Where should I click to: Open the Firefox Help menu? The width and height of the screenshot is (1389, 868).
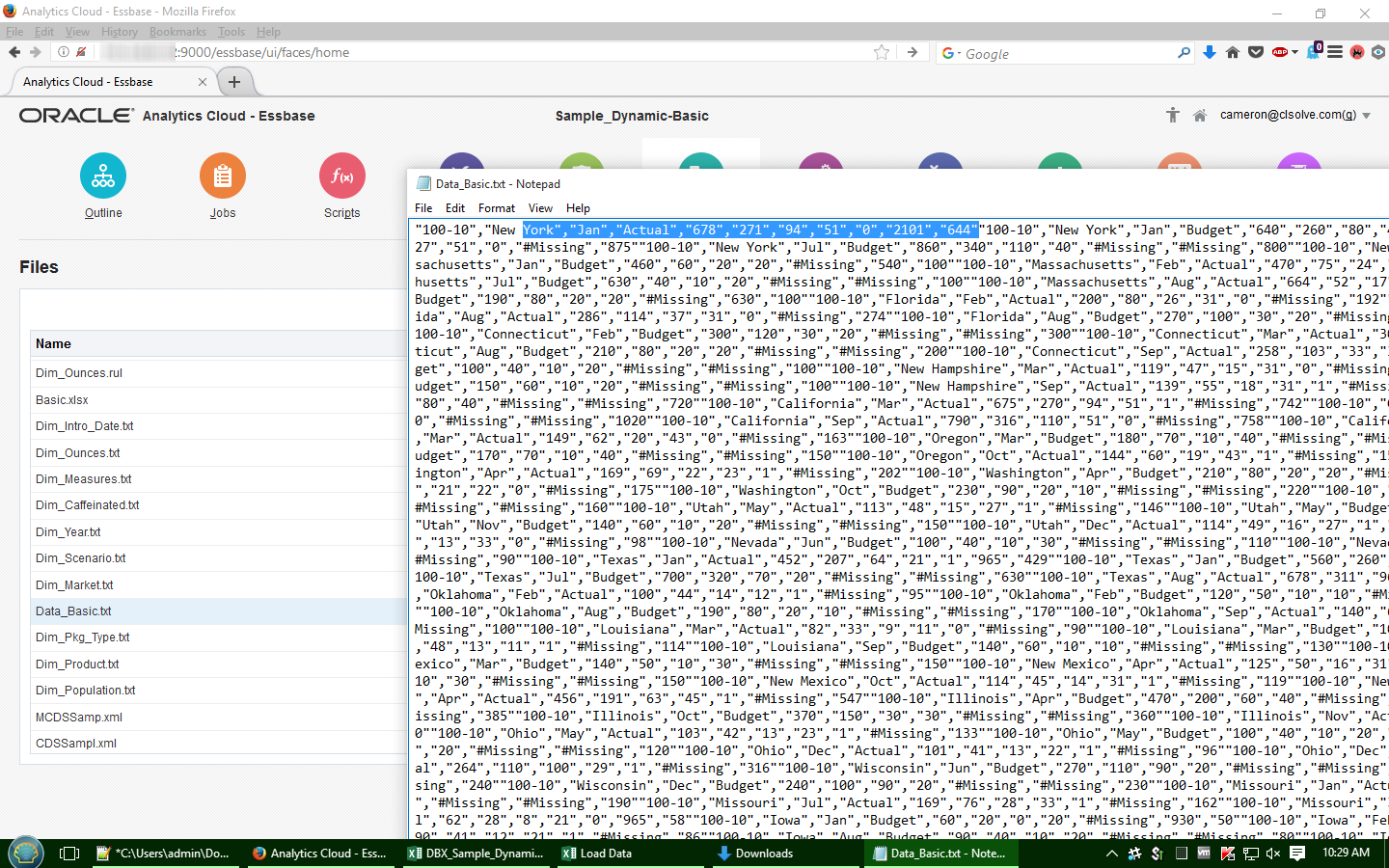click(268, 32)
